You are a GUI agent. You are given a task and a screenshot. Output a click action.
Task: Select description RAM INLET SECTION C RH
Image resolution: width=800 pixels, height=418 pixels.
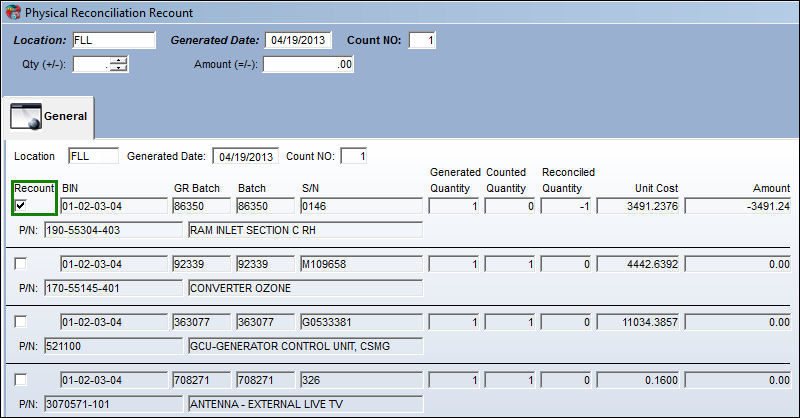click(306, 230)
